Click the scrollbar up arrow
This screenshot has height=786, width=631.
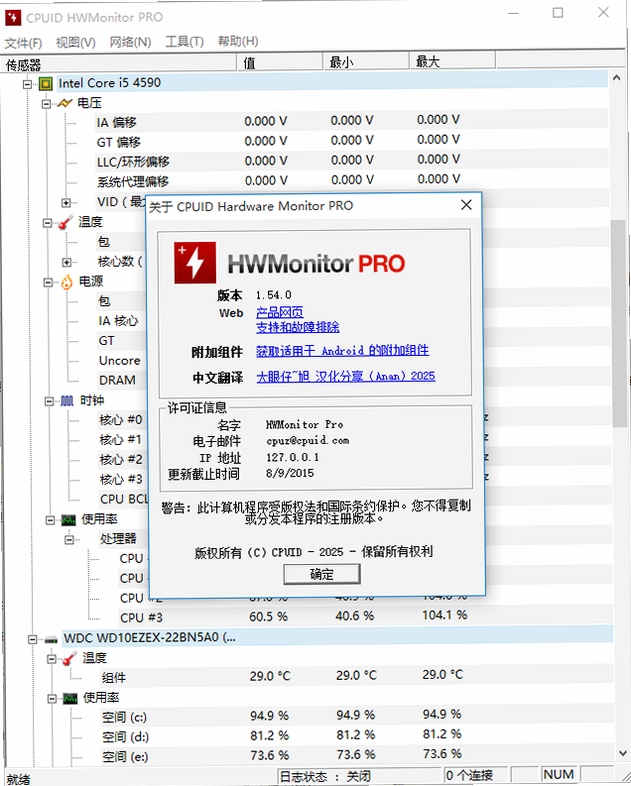coord(617,78)
